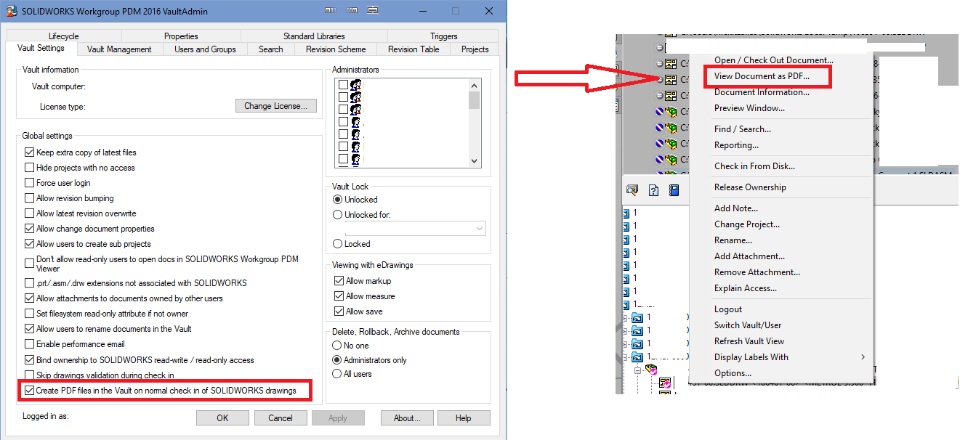960x440 pixels.
Task: Click the Administrators list scroll up arrow
Action: (474, 84)
